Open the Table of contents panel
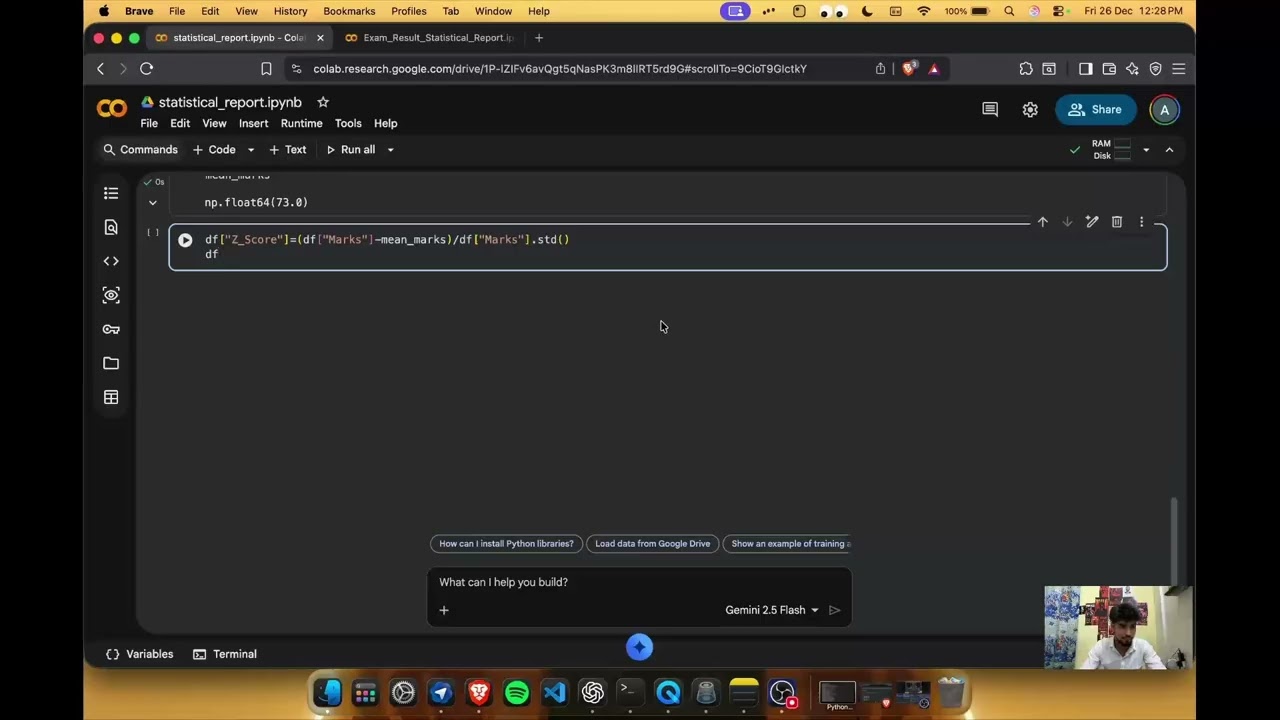 111,193
